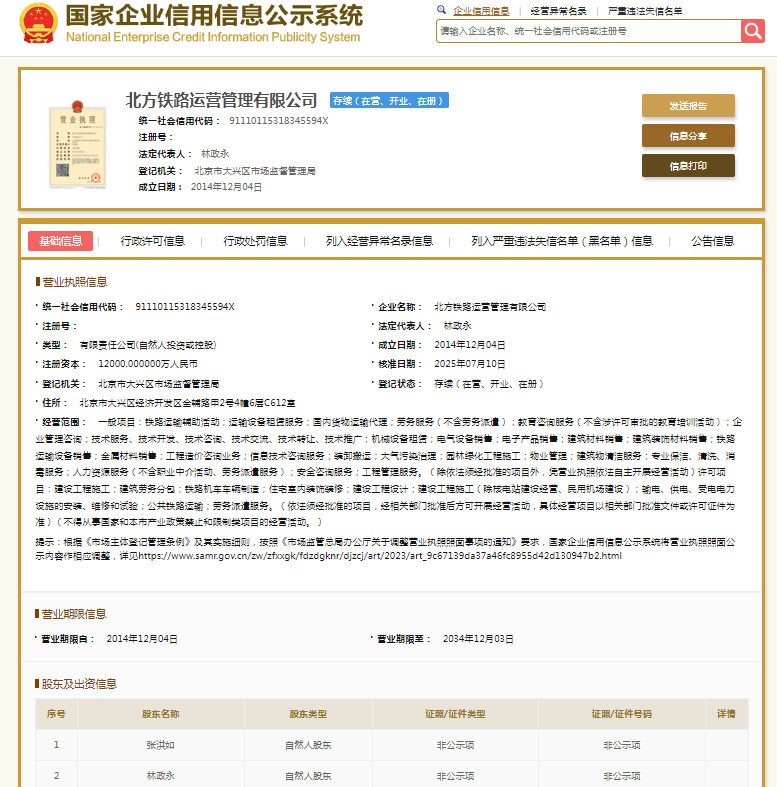Open the 列入经营异常名录信息 tab
The image size is (777, 787).
click(379, 241)
